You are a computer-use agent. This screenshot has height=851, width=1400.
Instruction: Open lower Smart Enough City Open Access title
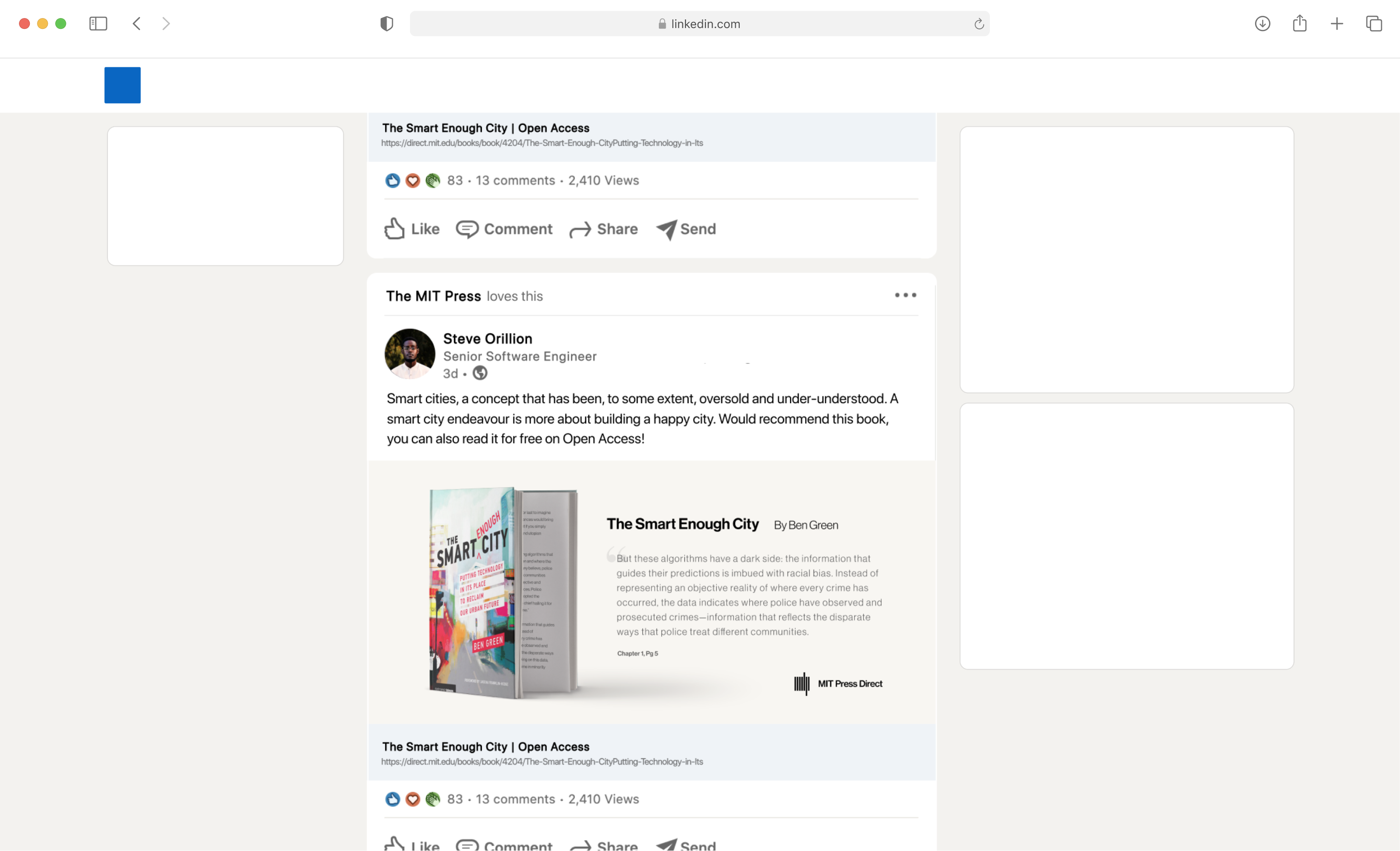[x=485, y=746]
